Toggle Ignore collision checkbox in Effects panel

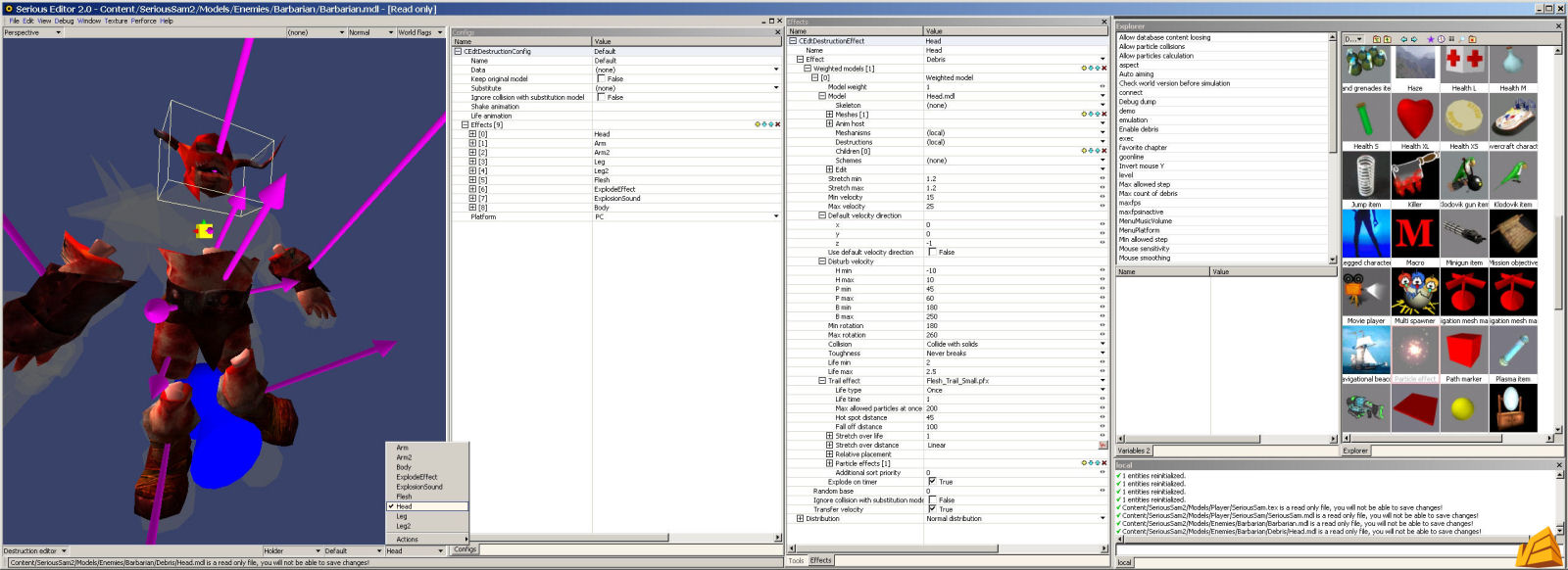pyautogui.click(x=932, y=499)
